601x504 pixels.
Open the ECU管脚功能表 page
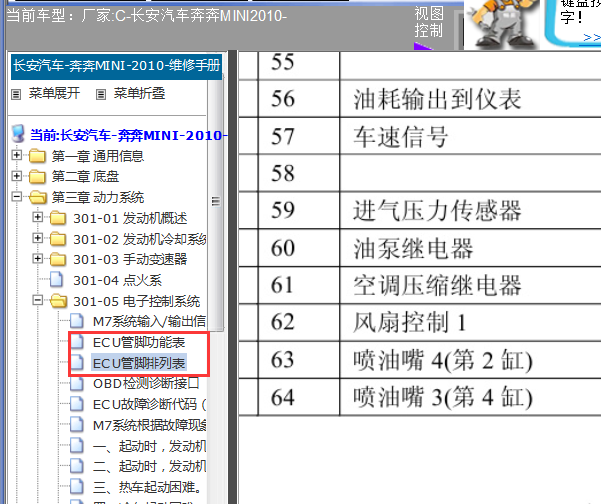pyautogui.click(x=139, y=342)
